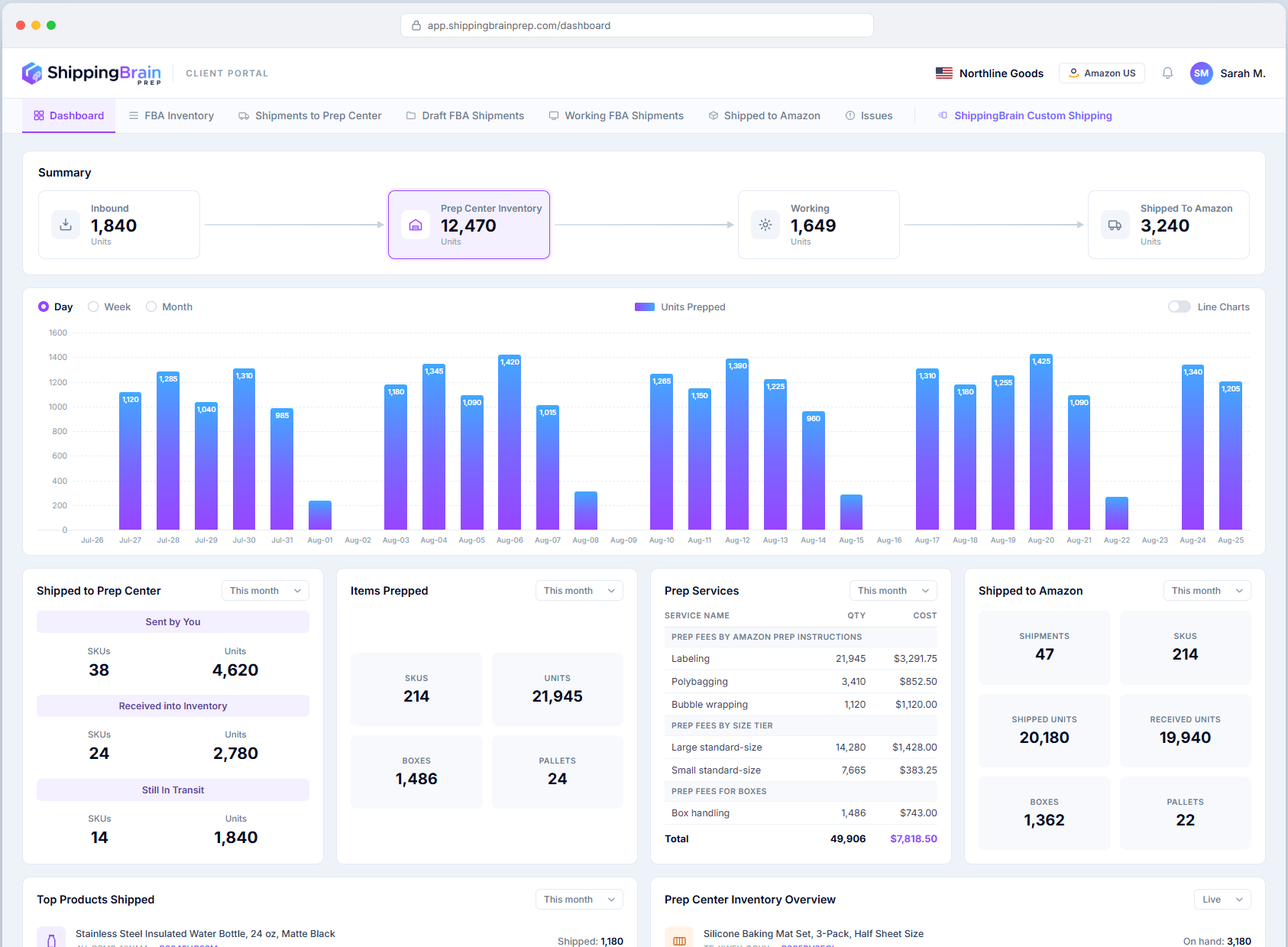This screenshot has height=947, width=1288.
Task: Click the US flag icon
Action: (944, 73)
